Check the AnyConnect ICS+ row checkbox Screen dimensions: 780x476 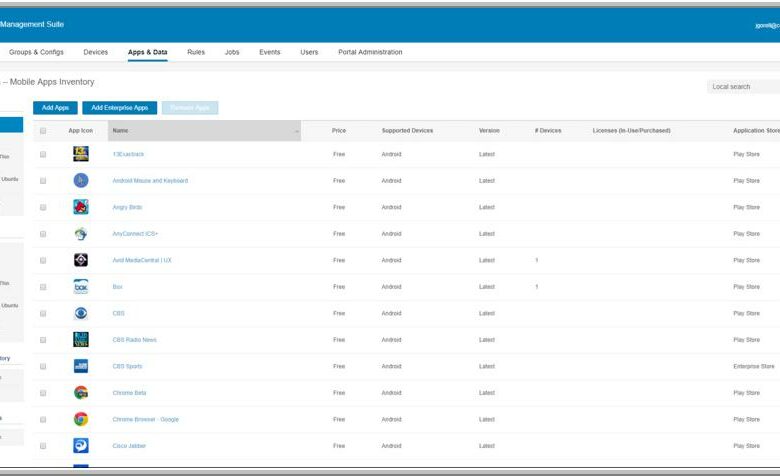point(43,234)
